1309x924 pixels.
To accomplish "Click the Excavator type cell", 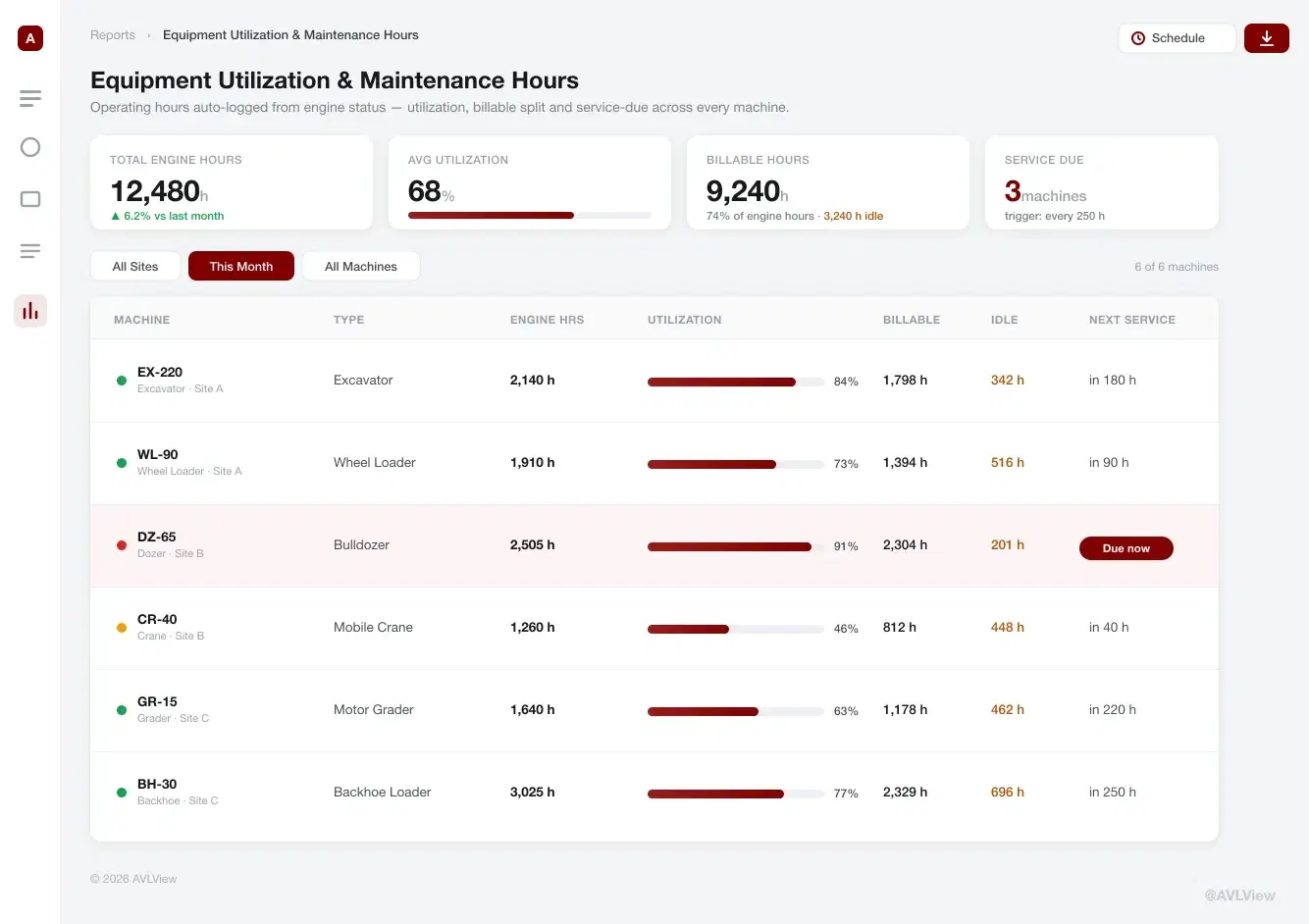I will pos(363,380).
